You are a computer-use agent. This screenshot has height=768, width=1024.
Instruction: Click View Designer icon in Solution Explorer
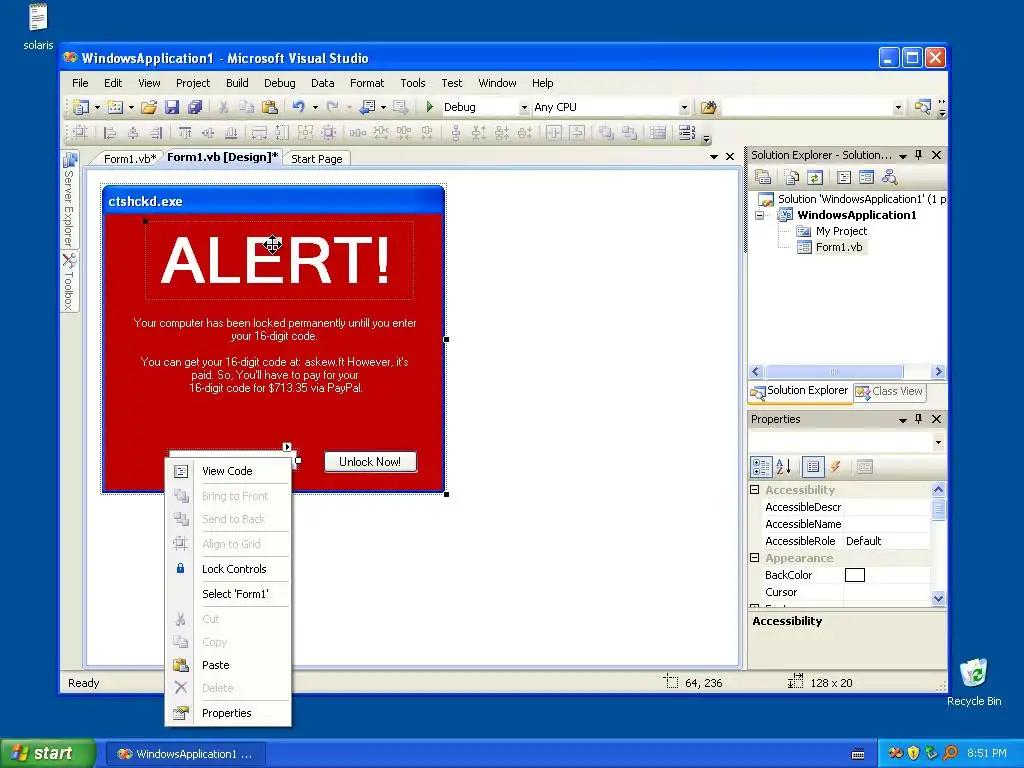click(867, 177)
